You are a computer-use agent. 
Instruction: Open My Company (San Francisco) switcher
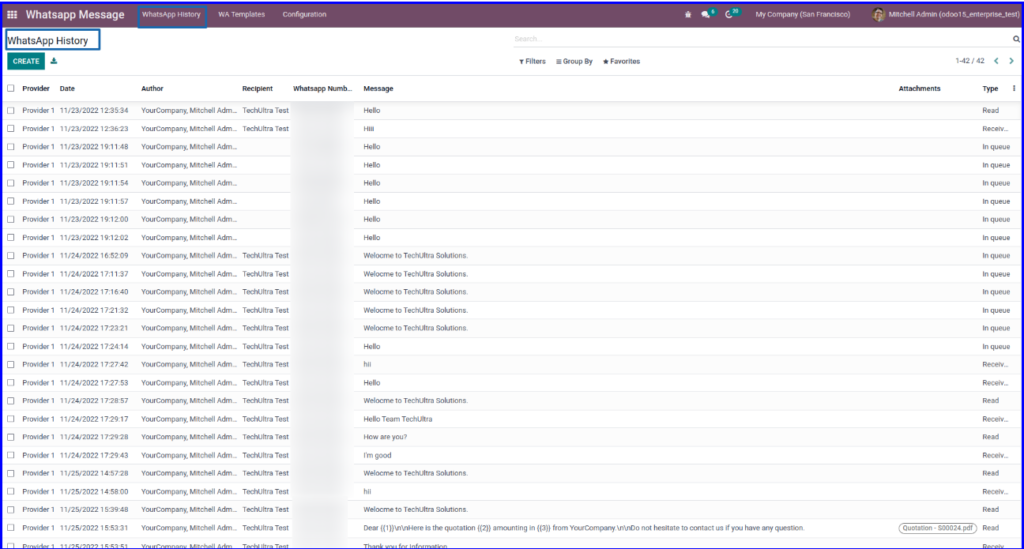pos(803,14)
